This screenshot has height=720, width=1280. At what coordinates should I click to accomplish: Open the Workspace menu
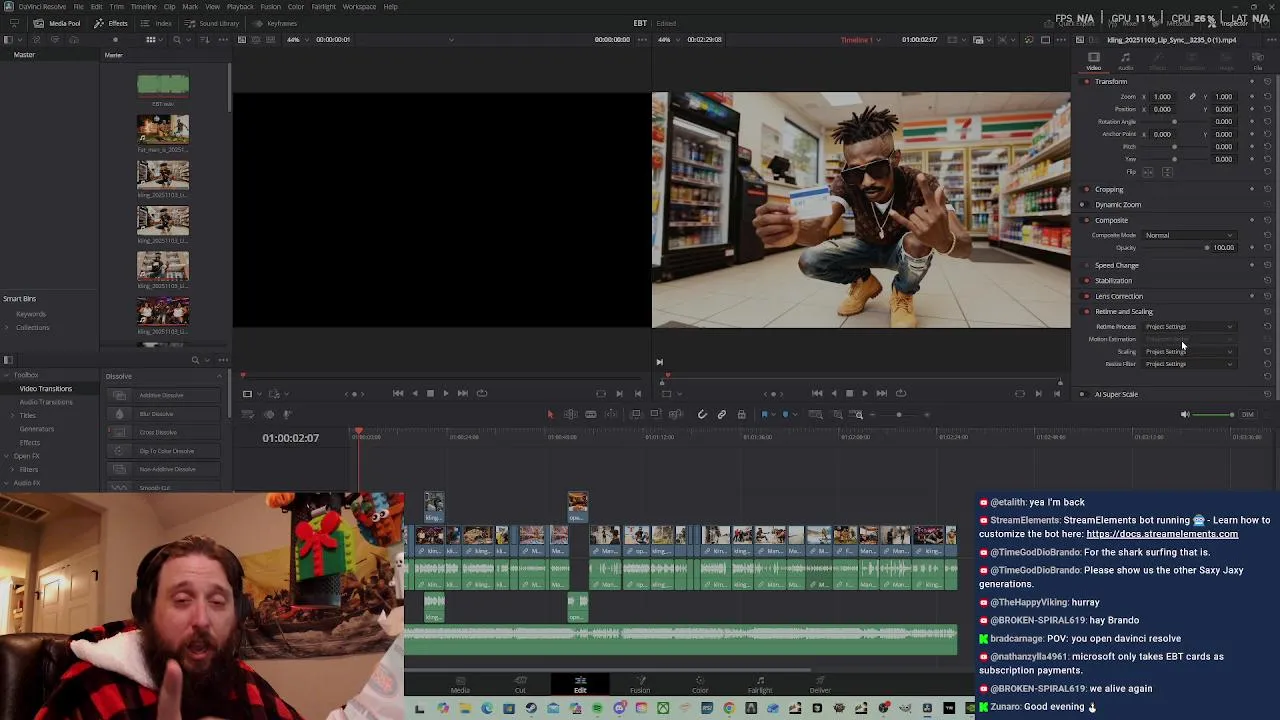pos(359,7)
